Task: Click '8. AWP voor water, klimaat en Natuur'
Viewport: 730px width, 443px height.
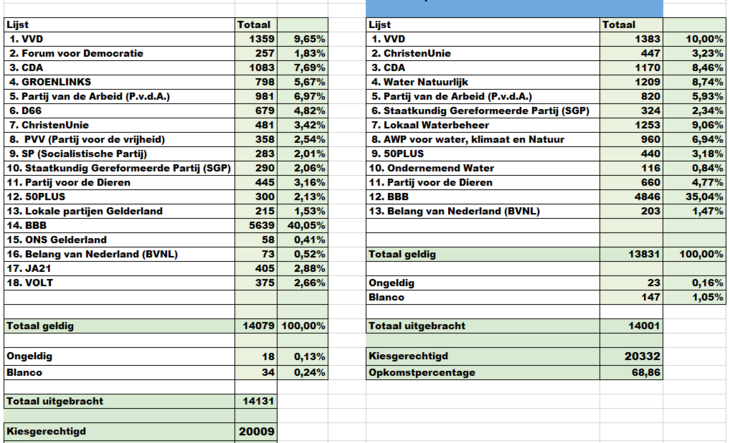Action: point(483,140)
